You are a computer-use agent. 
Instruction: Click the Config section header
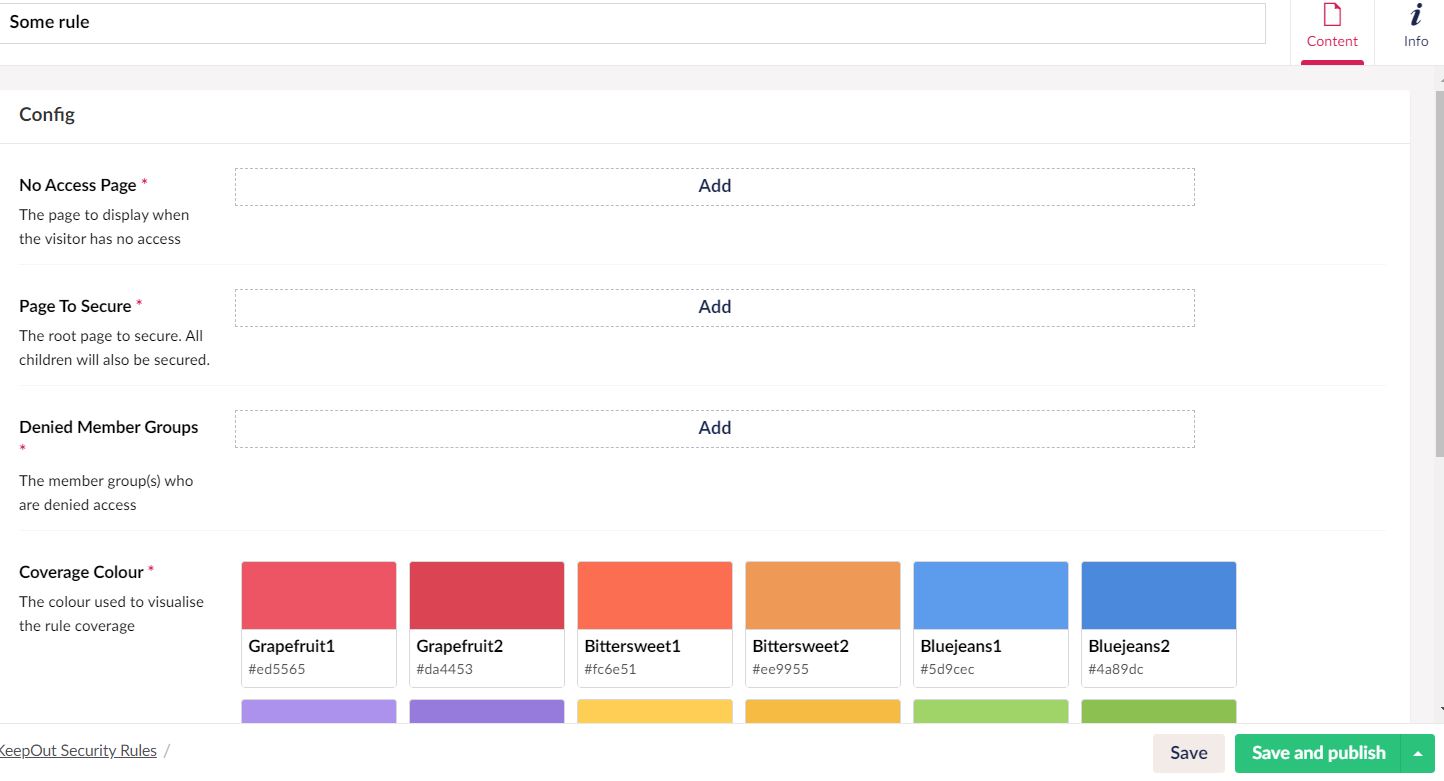pyautogui.click(x=47, y=114)
